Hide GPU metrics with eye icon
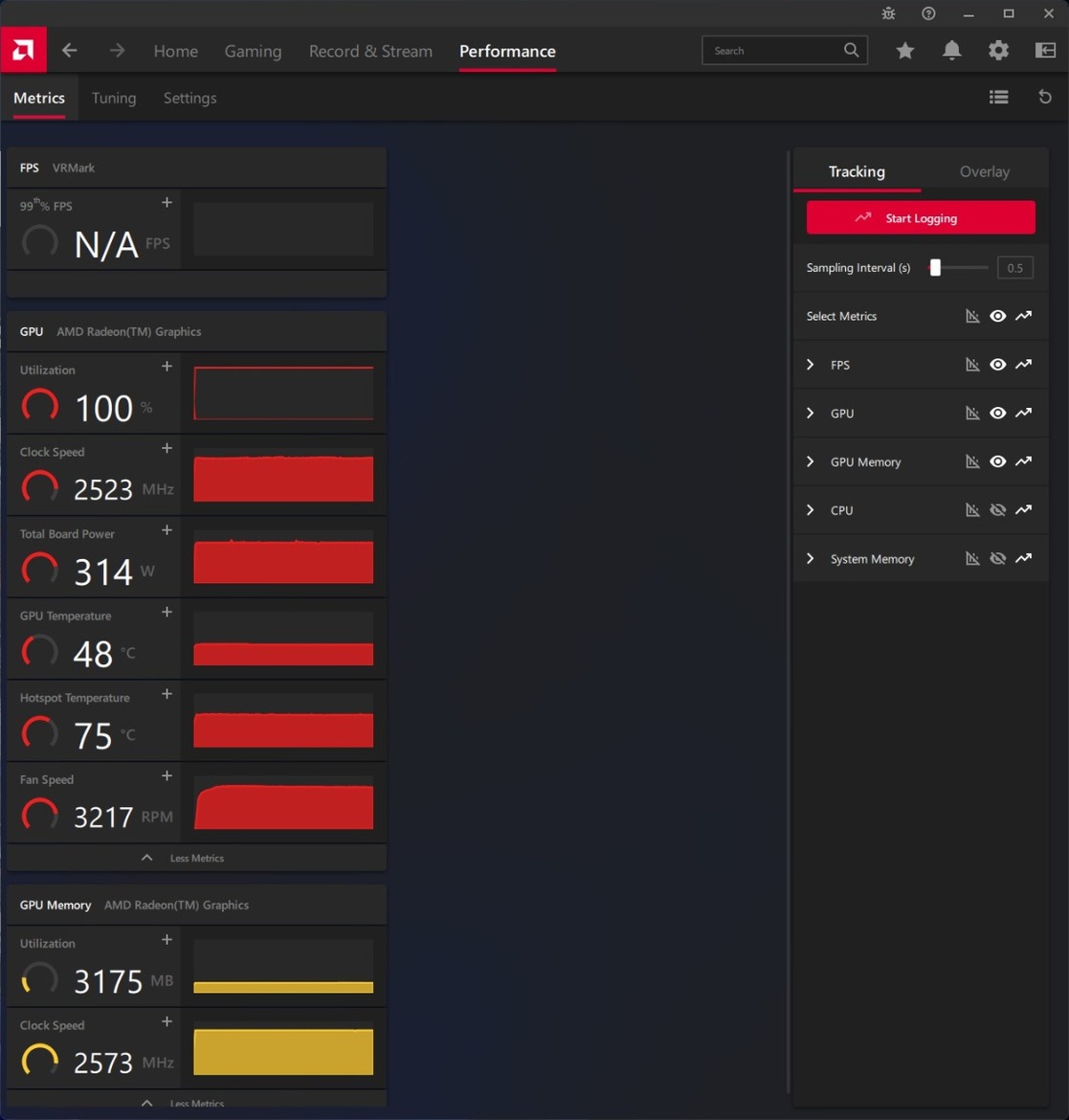Screen dimensions: 1069x1120 pyautogui.click(x=997, y=413)
